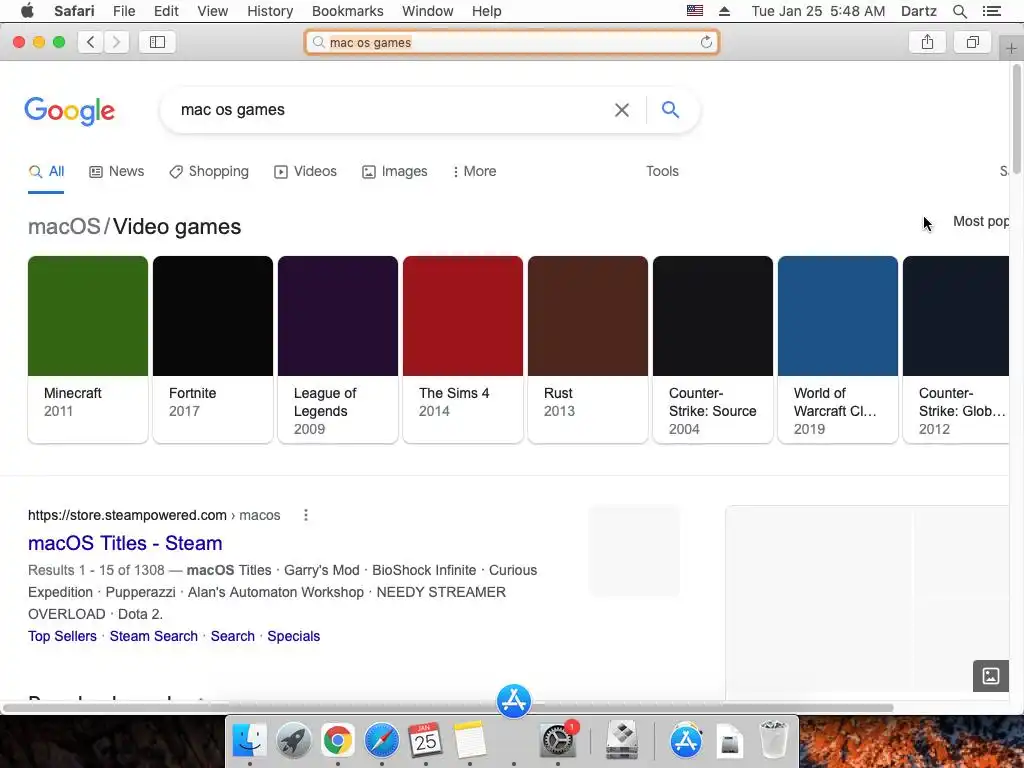This screenshot has width=1024, height=768.
Task: Select the Minecraft 2011 game card
Action: point(88,349)
